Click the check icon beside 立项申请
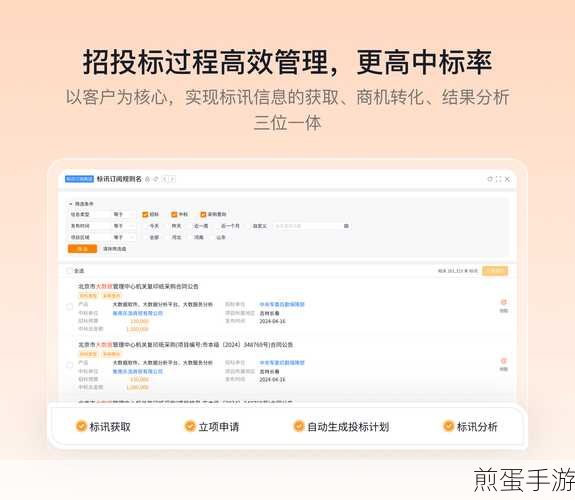 (190, 426)
